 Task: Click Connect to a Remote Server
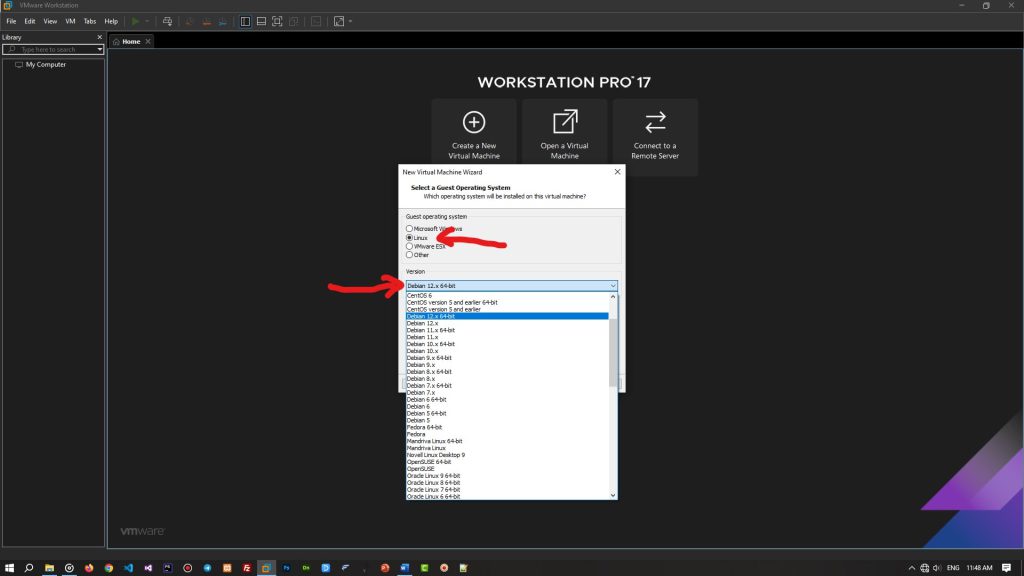coord(655,133)
